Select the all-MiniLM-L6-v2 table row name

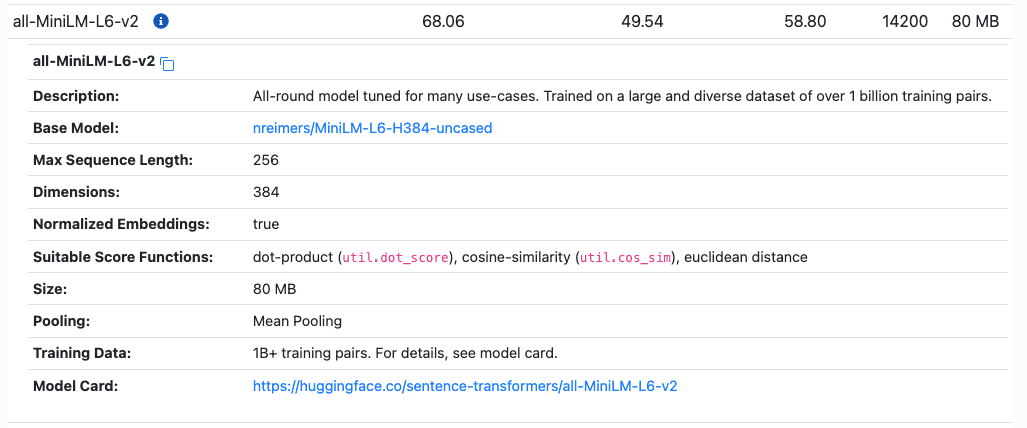tap(75, 21)
